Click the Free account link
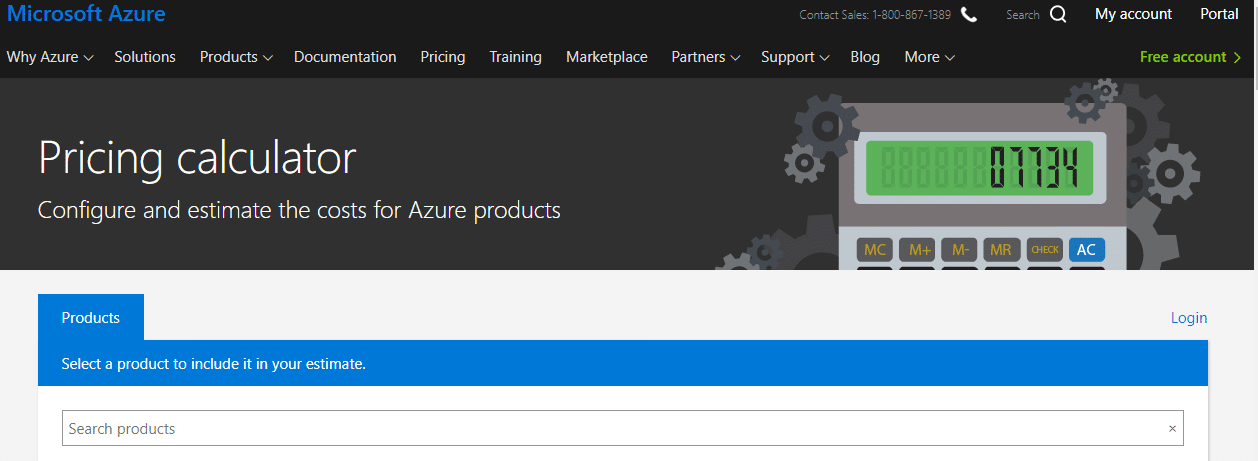This screenshot has width=1258, height=461. [1190, 57]
